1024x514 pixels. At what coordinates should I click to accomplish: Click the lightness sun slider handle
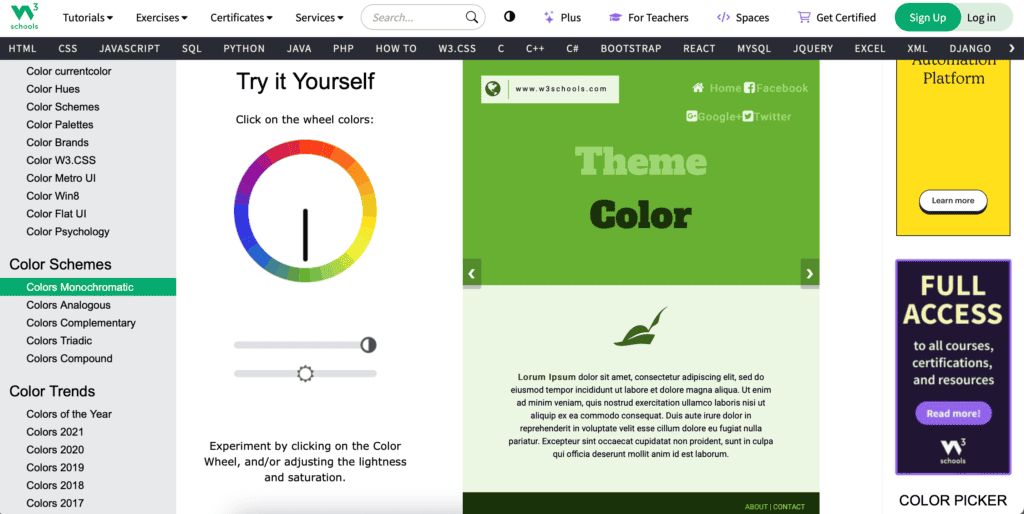305,374
